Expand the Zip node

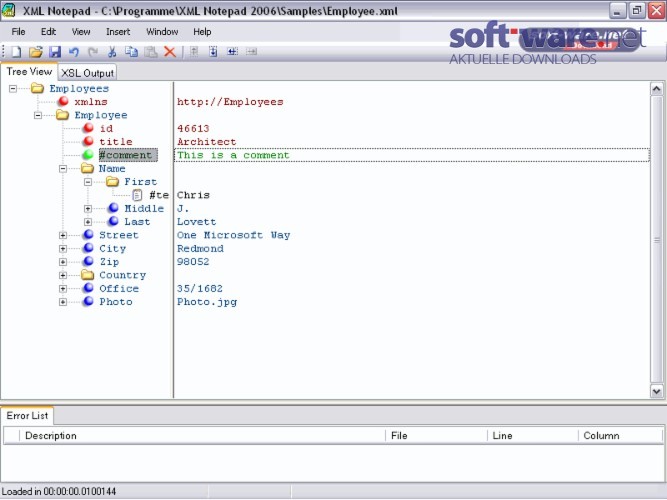63,262
